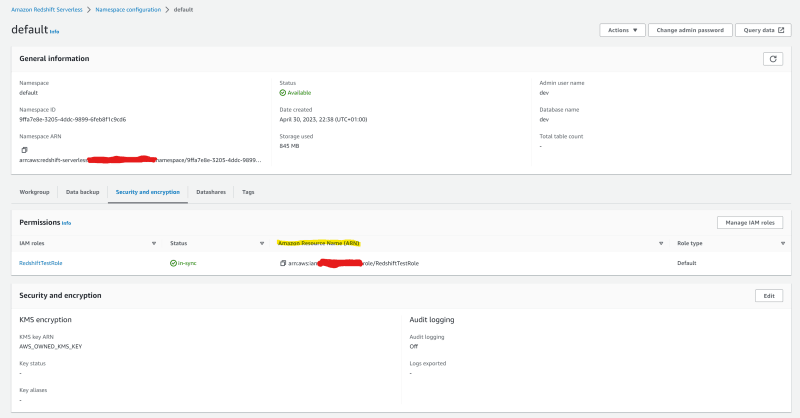Click the AWS_OWNED_KMS_KEY value

click(x=51, y=347)
